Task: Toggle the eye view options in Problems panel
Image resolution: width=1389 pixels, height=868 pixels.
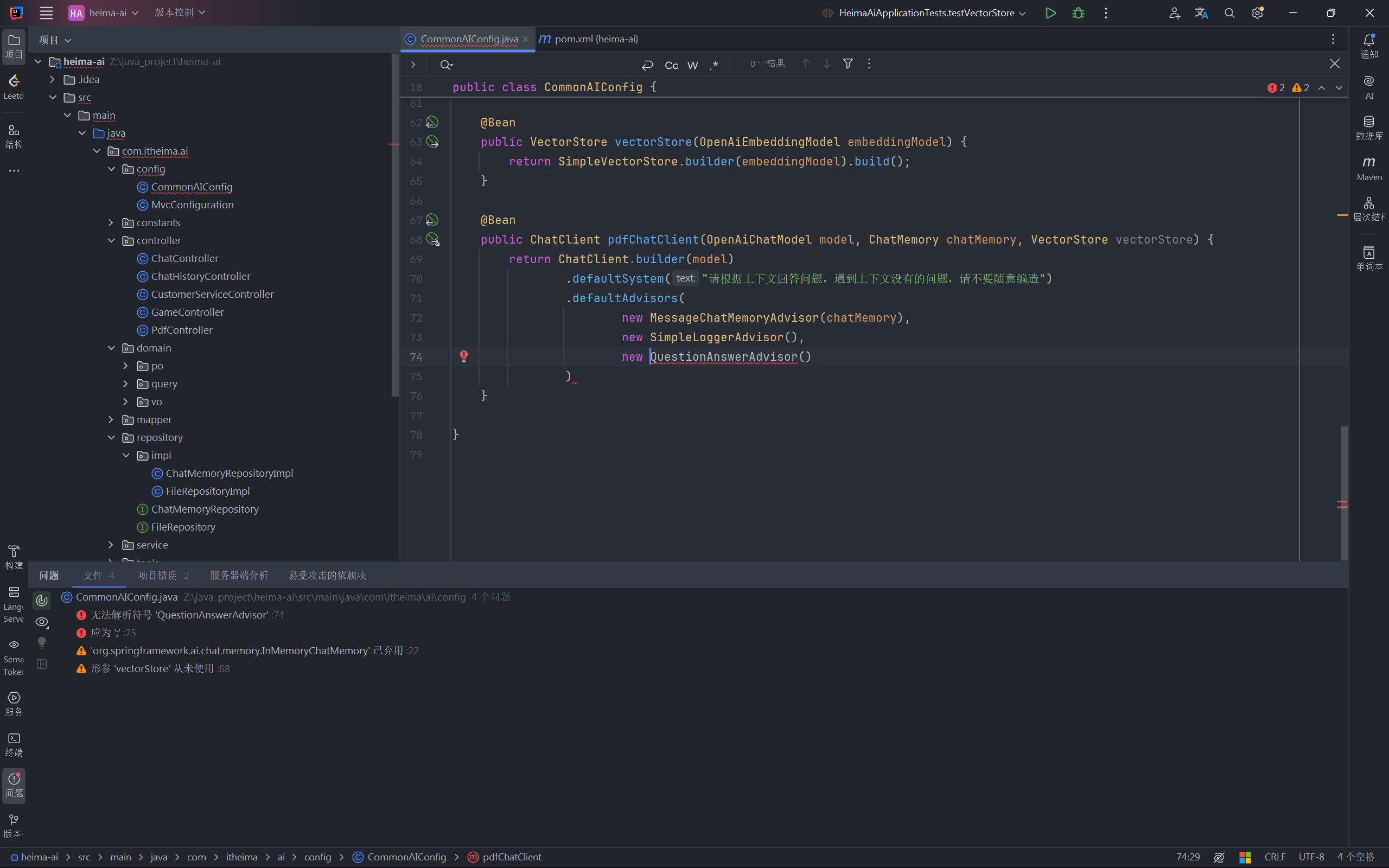Action: [x=42, y=622]
